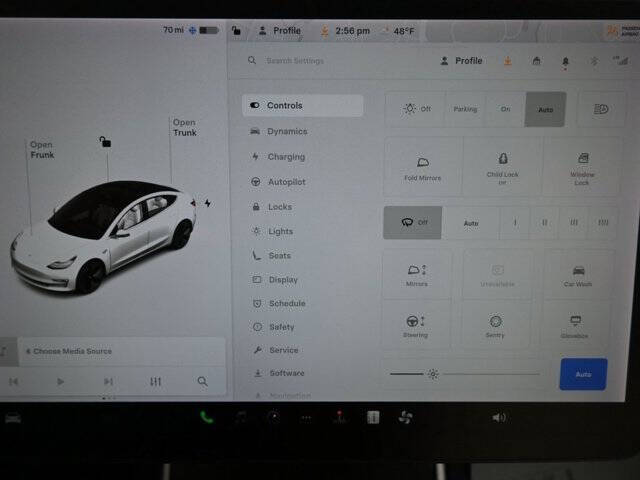640x480 pixels.
Task: Open Dynamics settings
Action: [279, 131]
